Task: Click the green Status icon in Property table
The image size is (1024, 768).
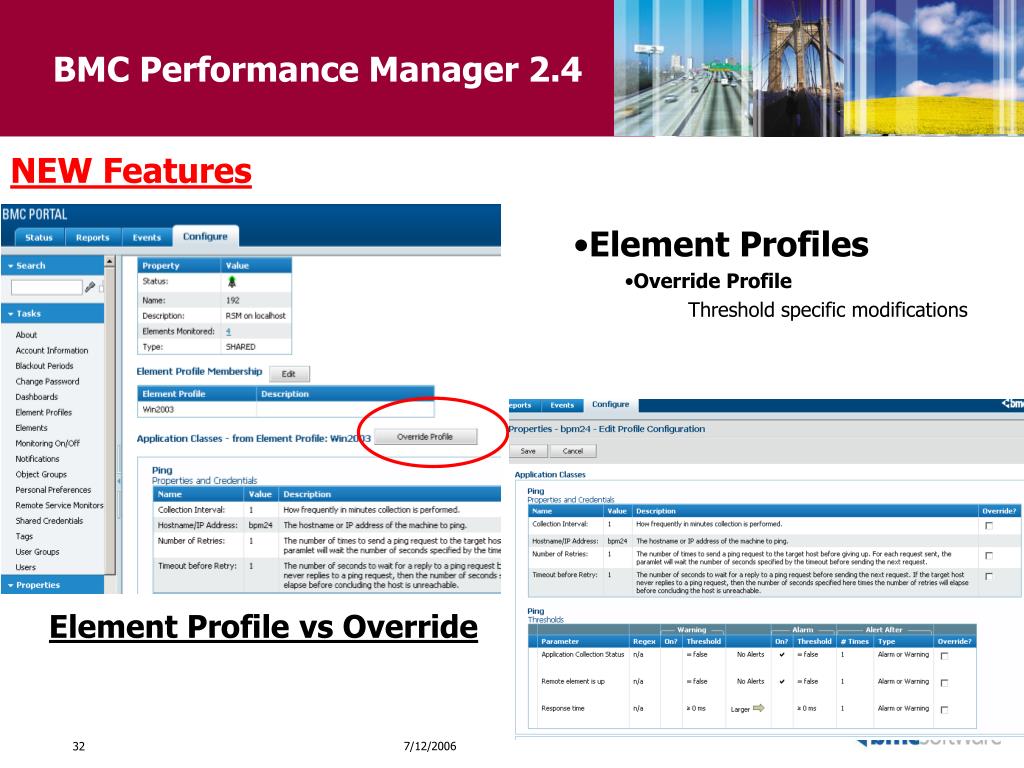Action: click(231, 282)
